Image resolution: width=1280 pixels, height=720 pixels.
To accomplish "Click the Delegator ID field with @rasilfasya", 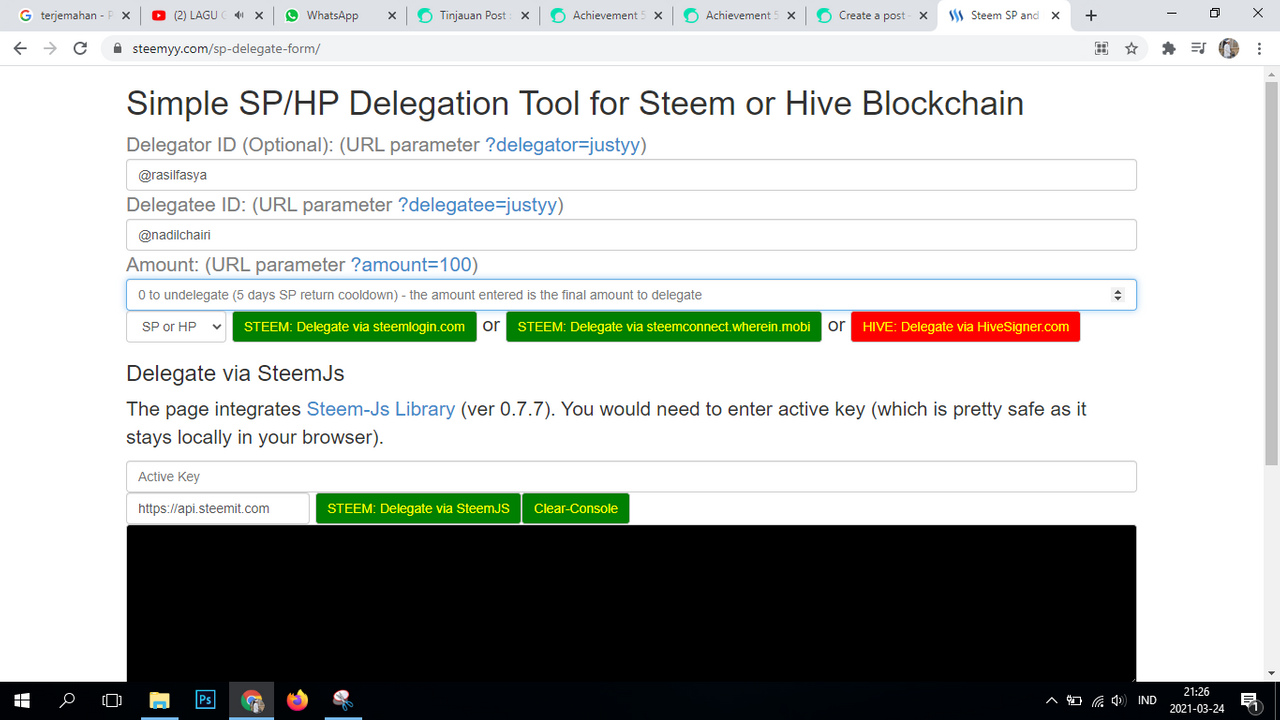I will point(631,175).
